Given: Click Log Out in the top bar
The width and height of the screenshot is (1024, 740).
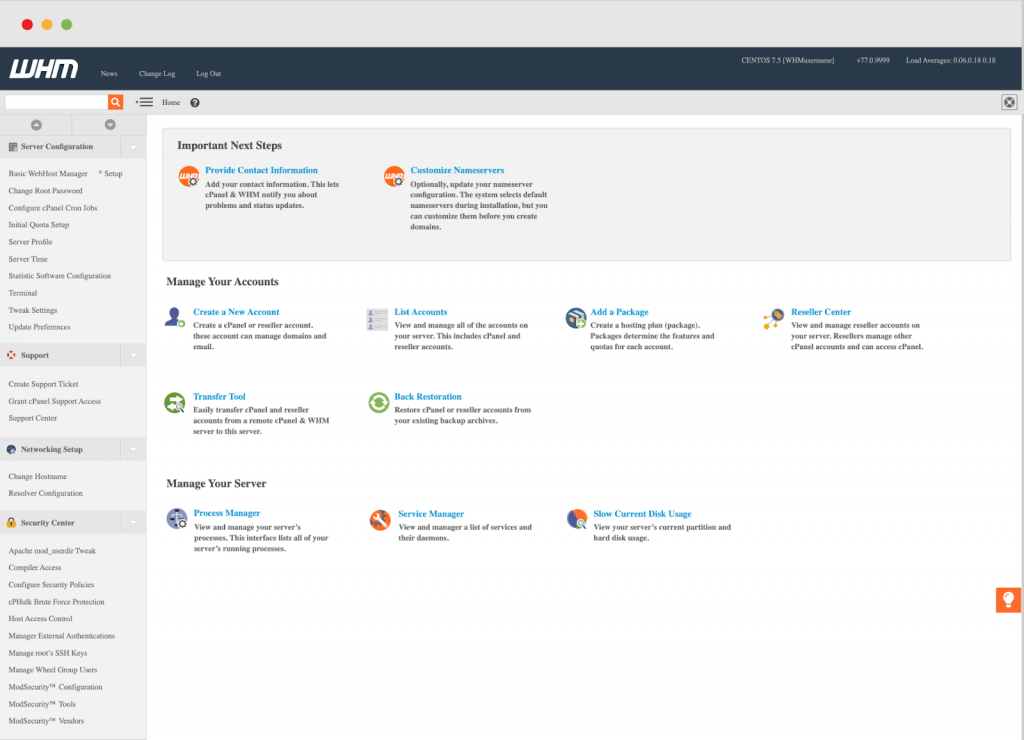Looking at the screenshot, I should [x=207, y=73].
